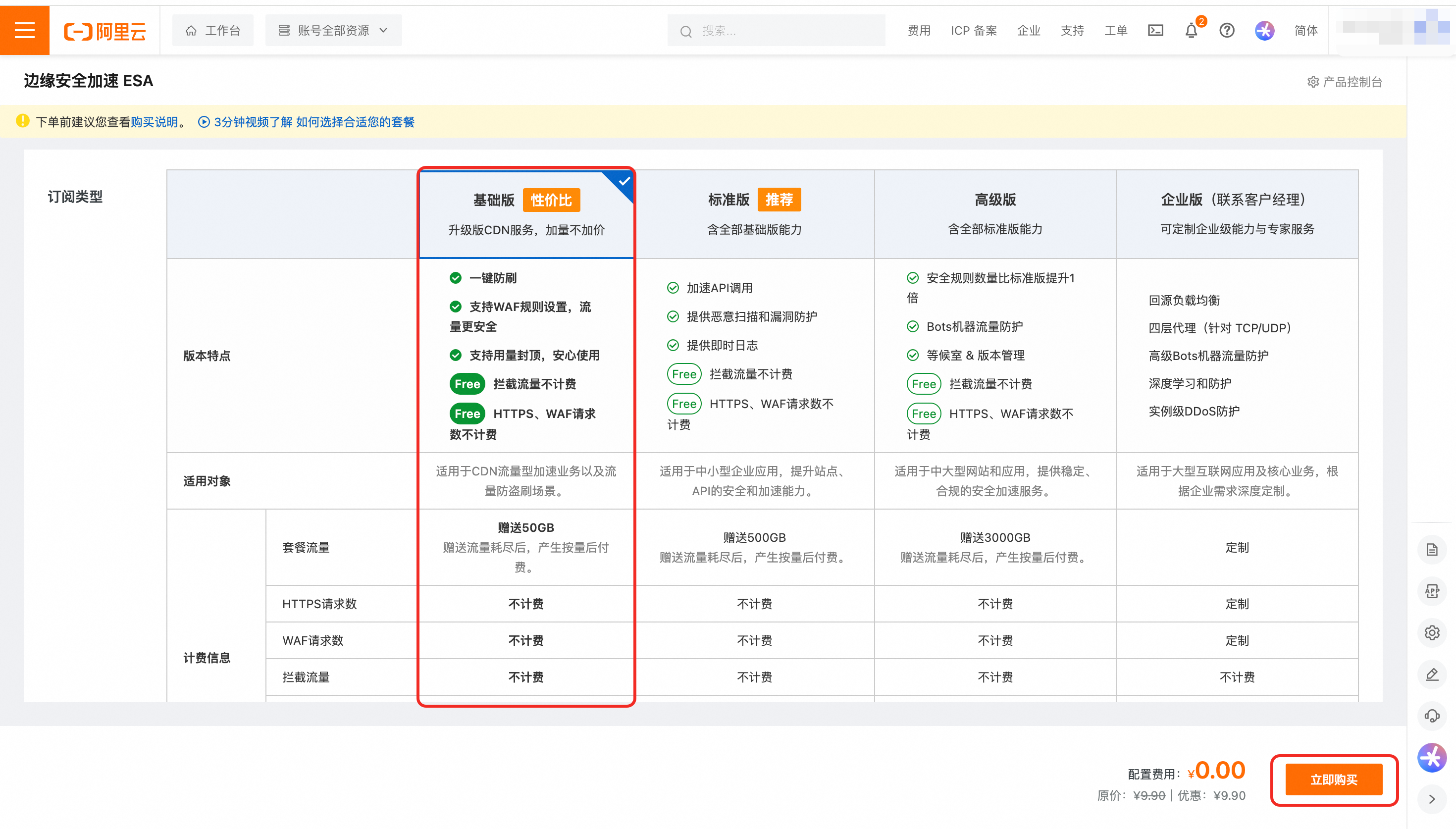Screen dimensions: 1456x829
Task: Click the Aliyun logo
Action: click(104, 31)
